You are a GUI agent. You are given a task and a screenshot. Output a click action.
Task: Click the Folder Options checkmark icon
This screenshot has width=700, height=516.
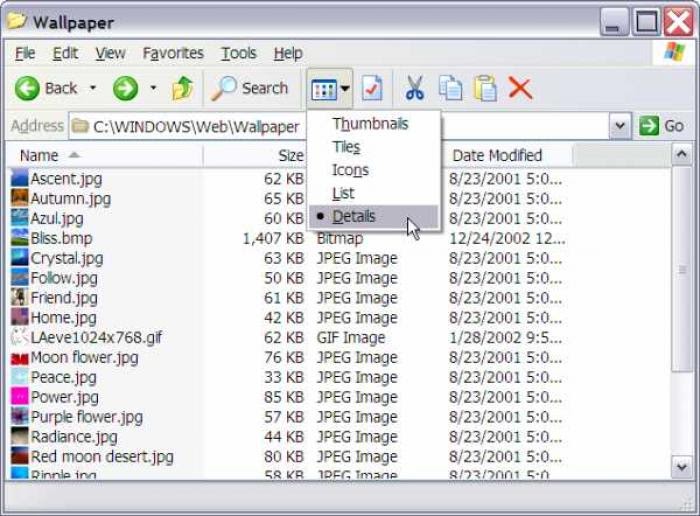click(x=372, y=88)
